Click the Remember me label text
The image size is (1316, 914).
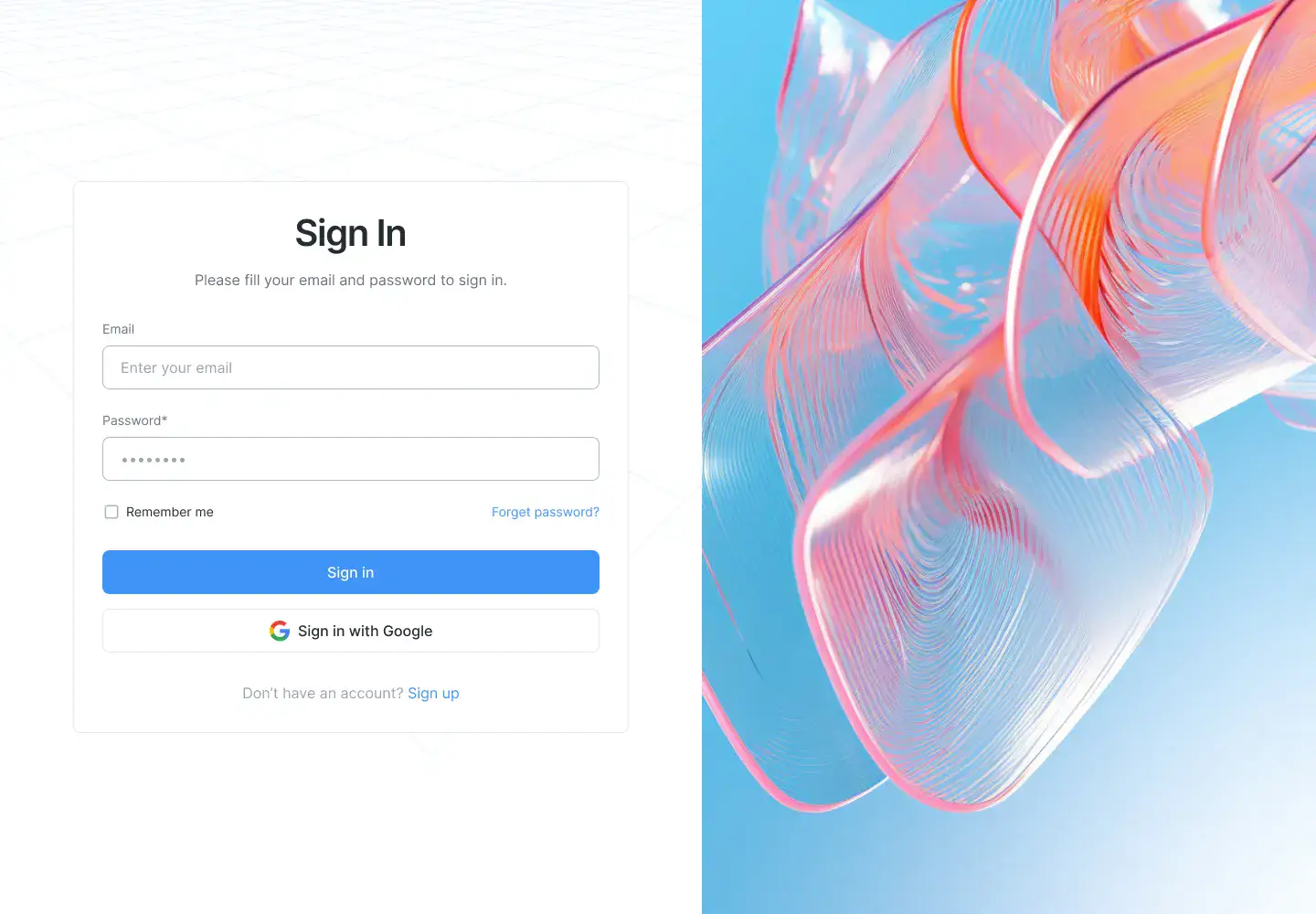click(170, 512)
